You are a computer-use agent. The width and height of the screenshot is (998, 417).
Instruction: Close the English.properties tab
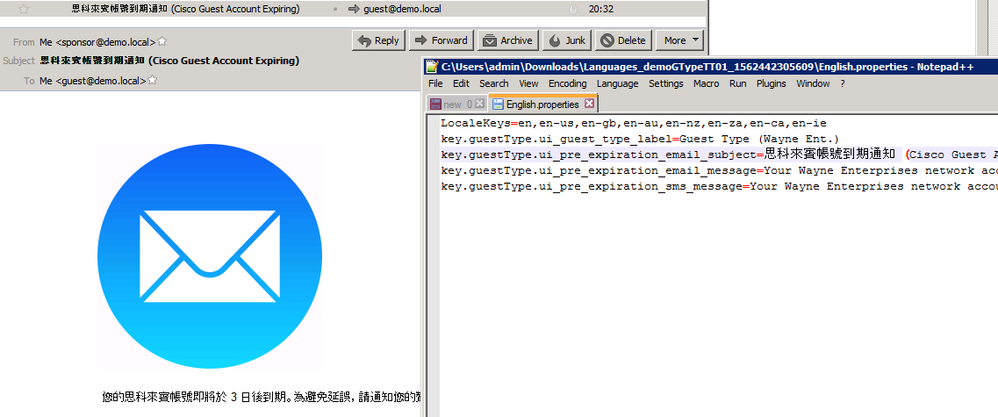(589, 103)
